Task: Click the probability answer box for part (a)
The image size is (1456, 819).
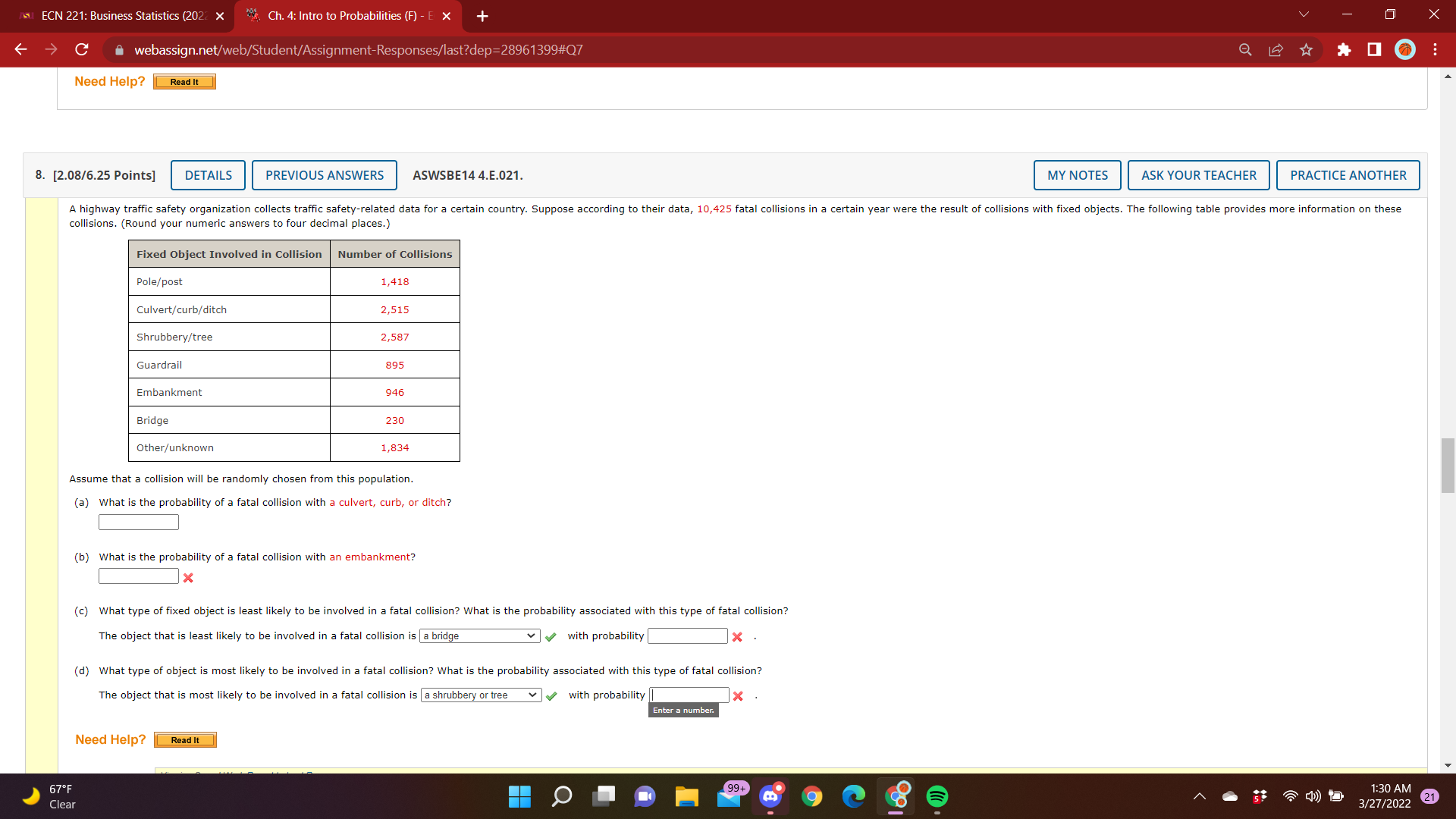Action: [x=138, y=522]
